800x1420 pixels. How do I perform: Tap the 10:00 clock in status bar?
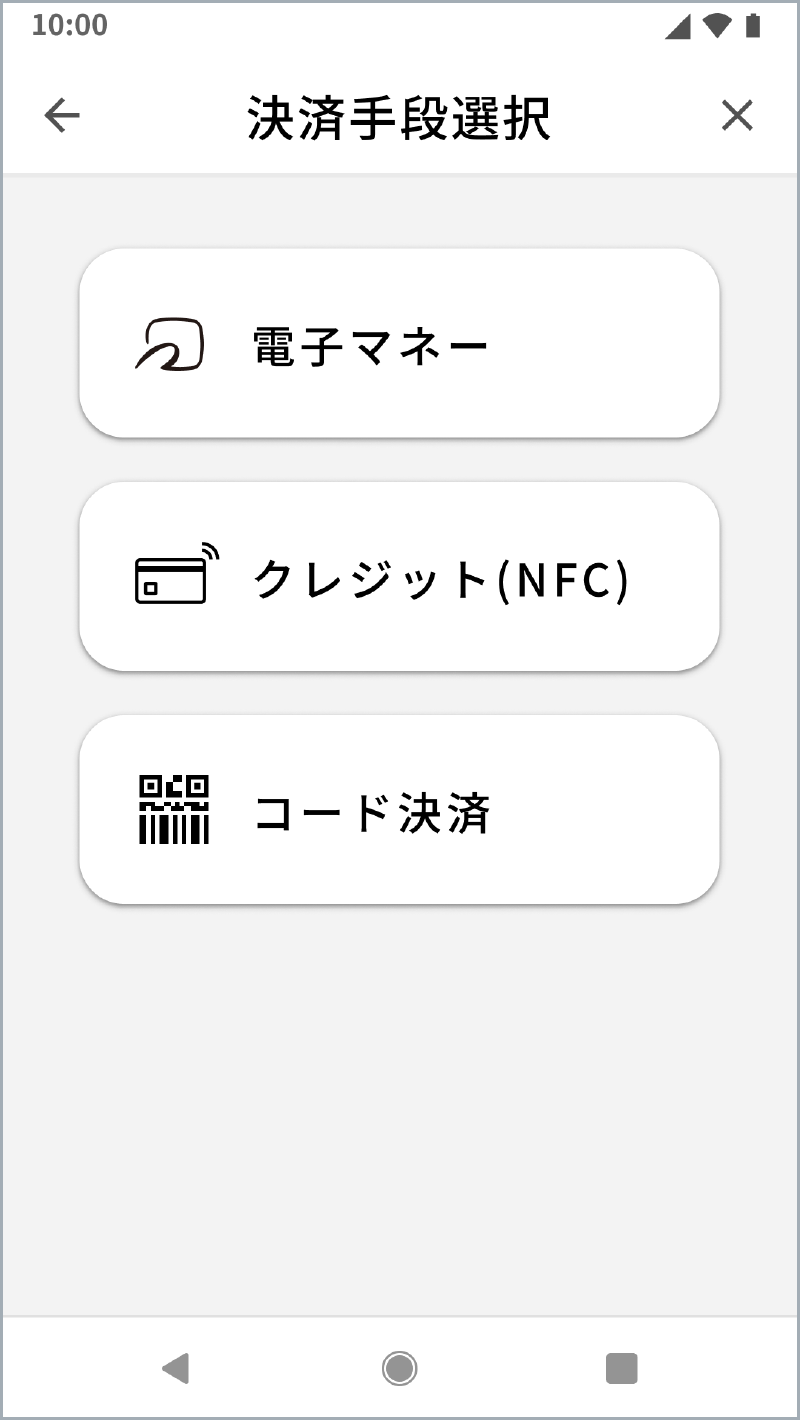[69, 26]
